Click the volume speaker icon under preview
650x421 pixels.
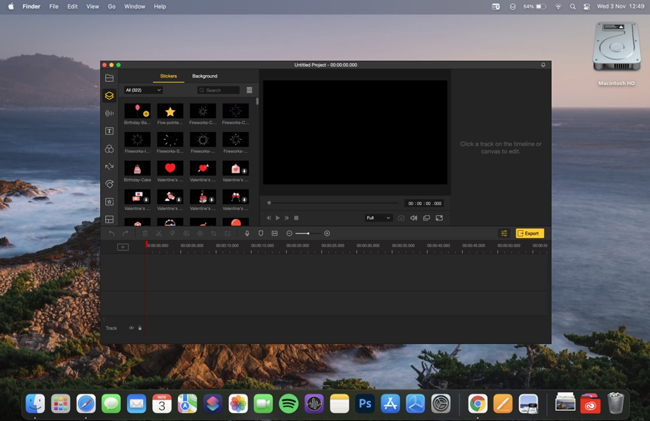coord(414,218)
